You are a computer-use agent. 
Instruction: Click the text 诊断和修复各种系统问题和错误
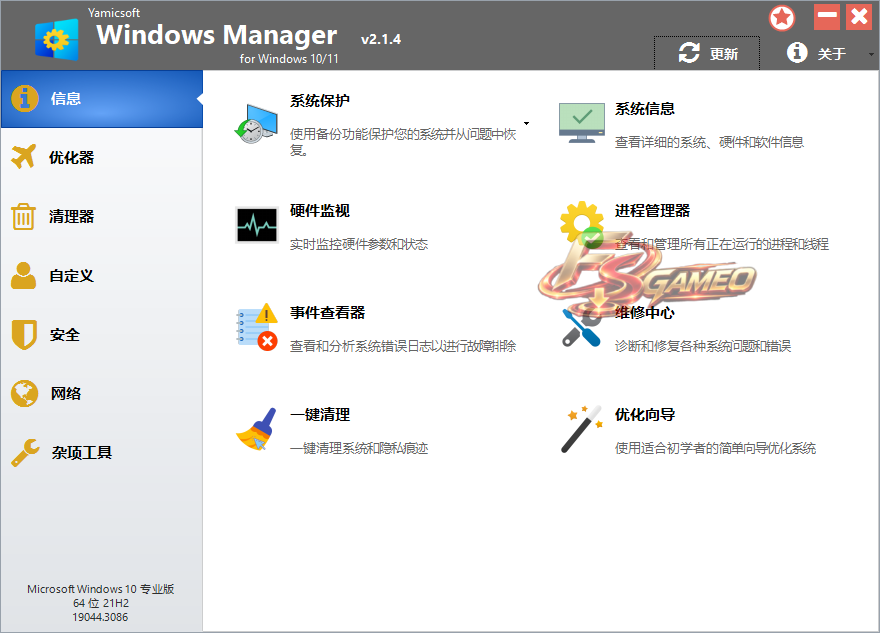click(703, 346)
